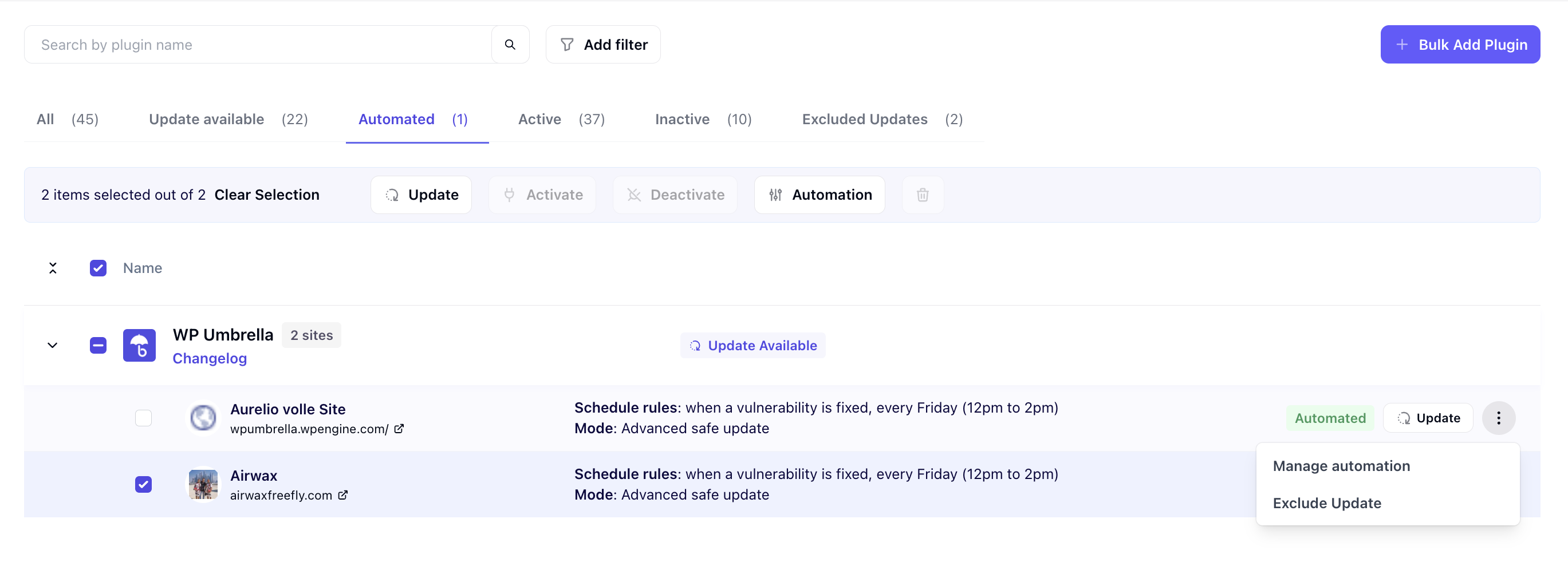This screenshot has width=1568, height=578.
Task: Select Exclude Update from the menu
Action: (1326, 503)
